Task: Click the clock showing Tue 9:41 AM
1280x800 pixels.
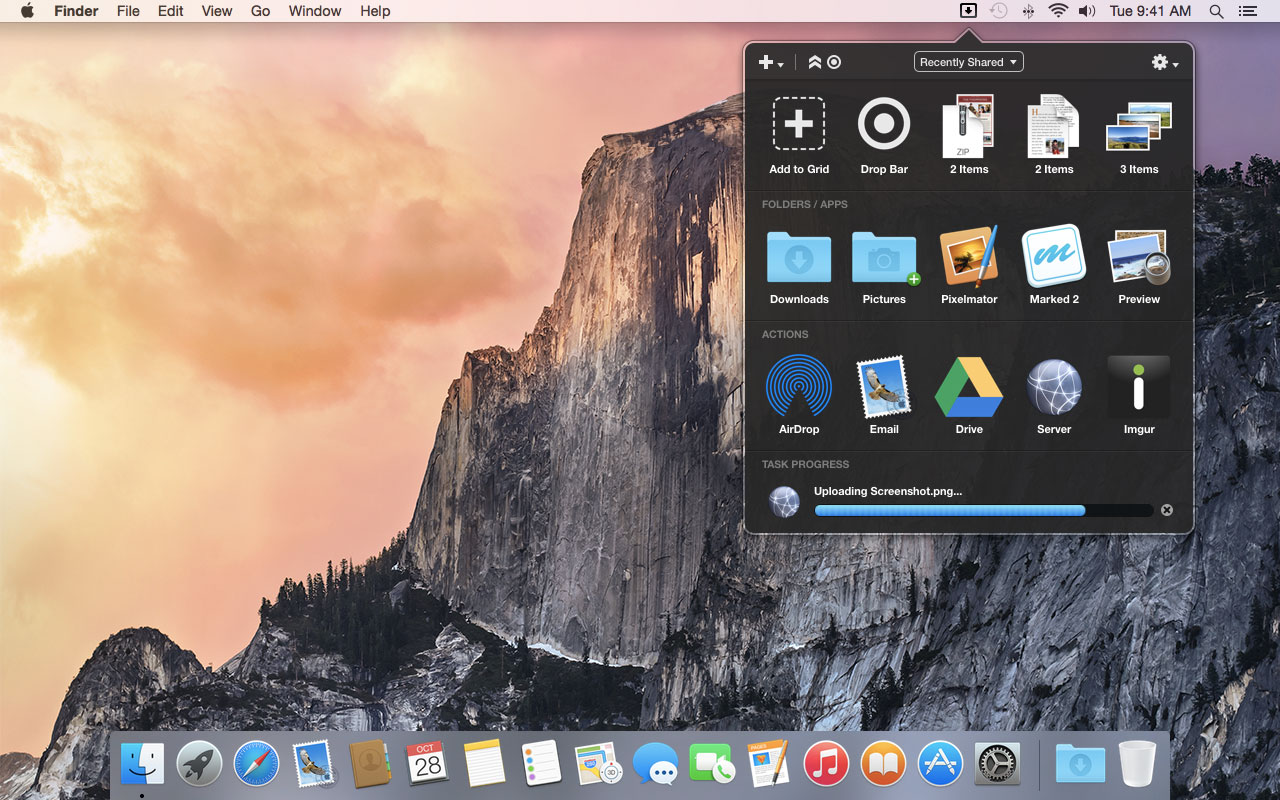Action: pos(1150,11)
